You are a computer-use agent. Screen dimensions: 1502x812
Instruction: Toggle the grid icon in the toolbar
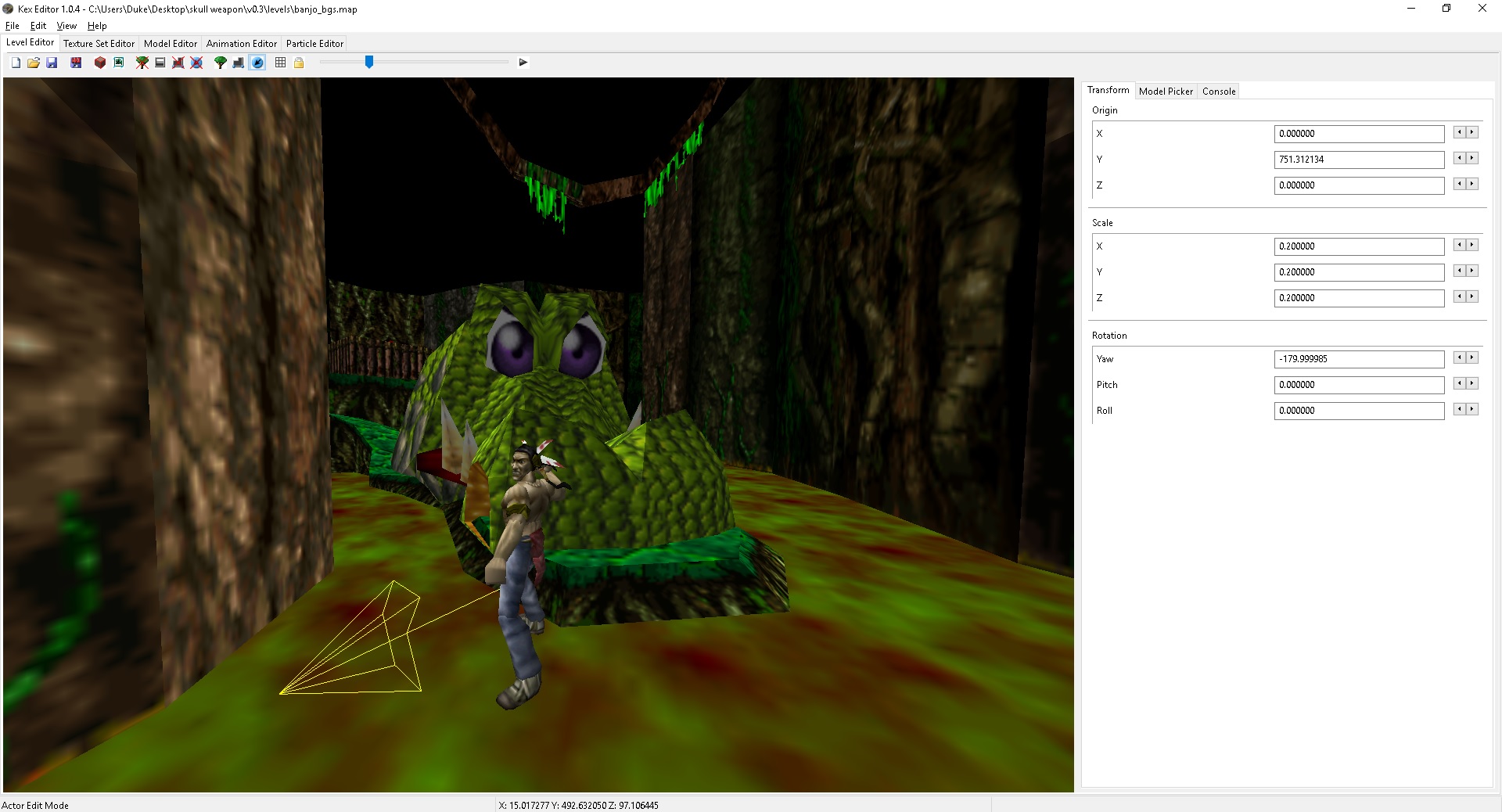(280, 63)
